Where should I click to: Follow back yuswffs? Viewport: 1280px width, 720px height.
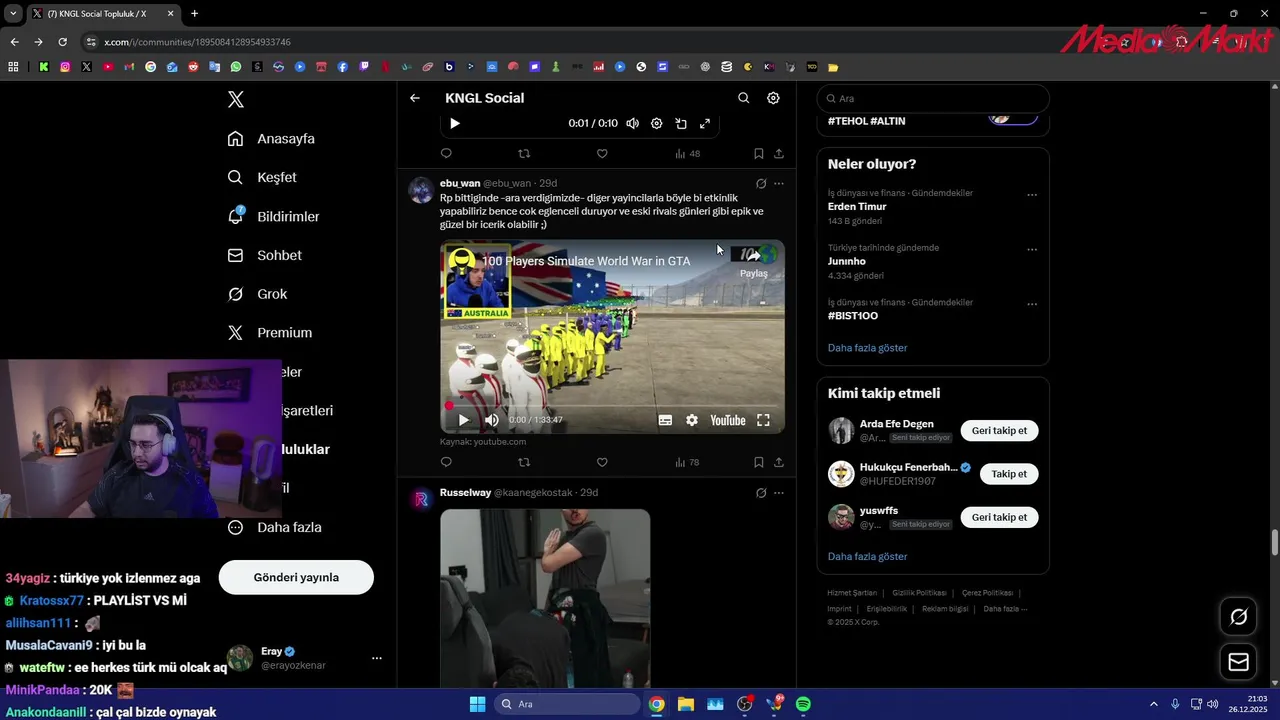pos(999,517)
